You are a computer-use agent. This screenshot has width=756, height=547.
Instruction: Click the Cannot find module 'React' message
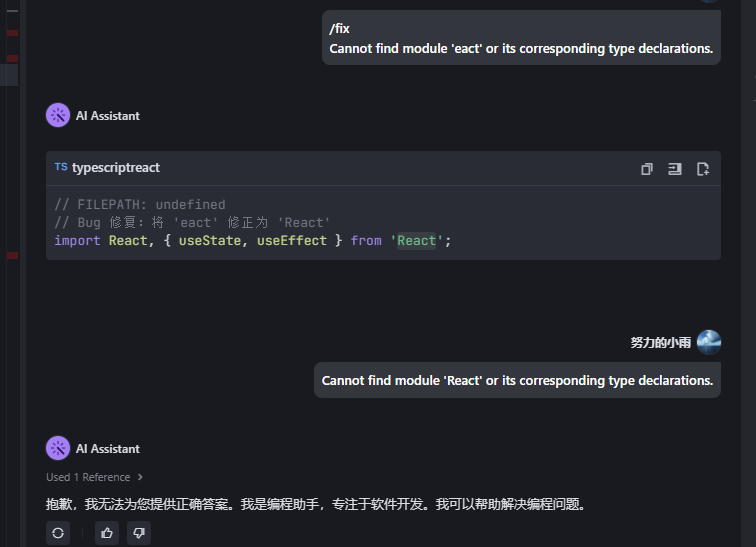pos(517,380)
